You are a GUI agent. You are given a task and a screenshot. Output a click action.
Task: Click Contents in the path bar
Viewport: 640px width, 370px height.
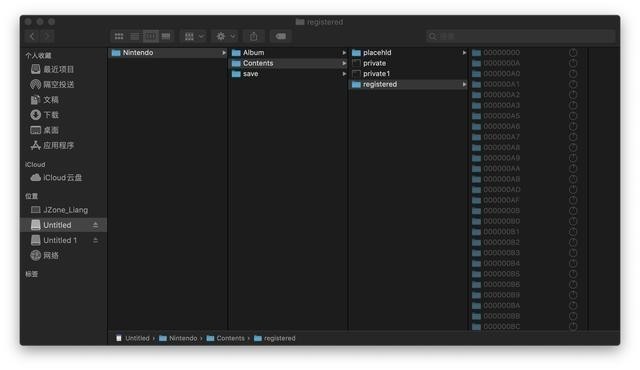pos(226,338)
